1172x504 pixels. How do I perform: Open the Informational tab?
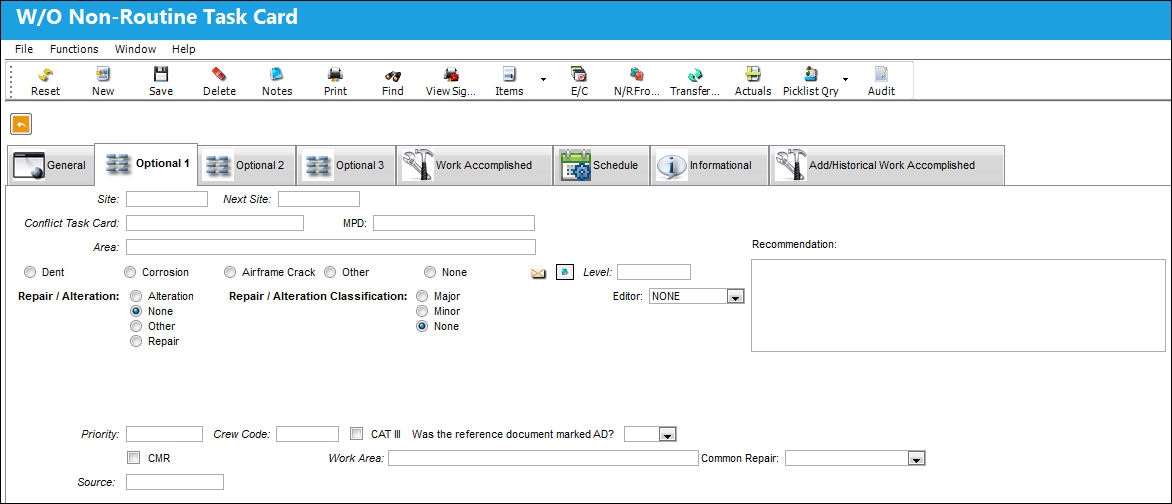(x=709, y=165)
